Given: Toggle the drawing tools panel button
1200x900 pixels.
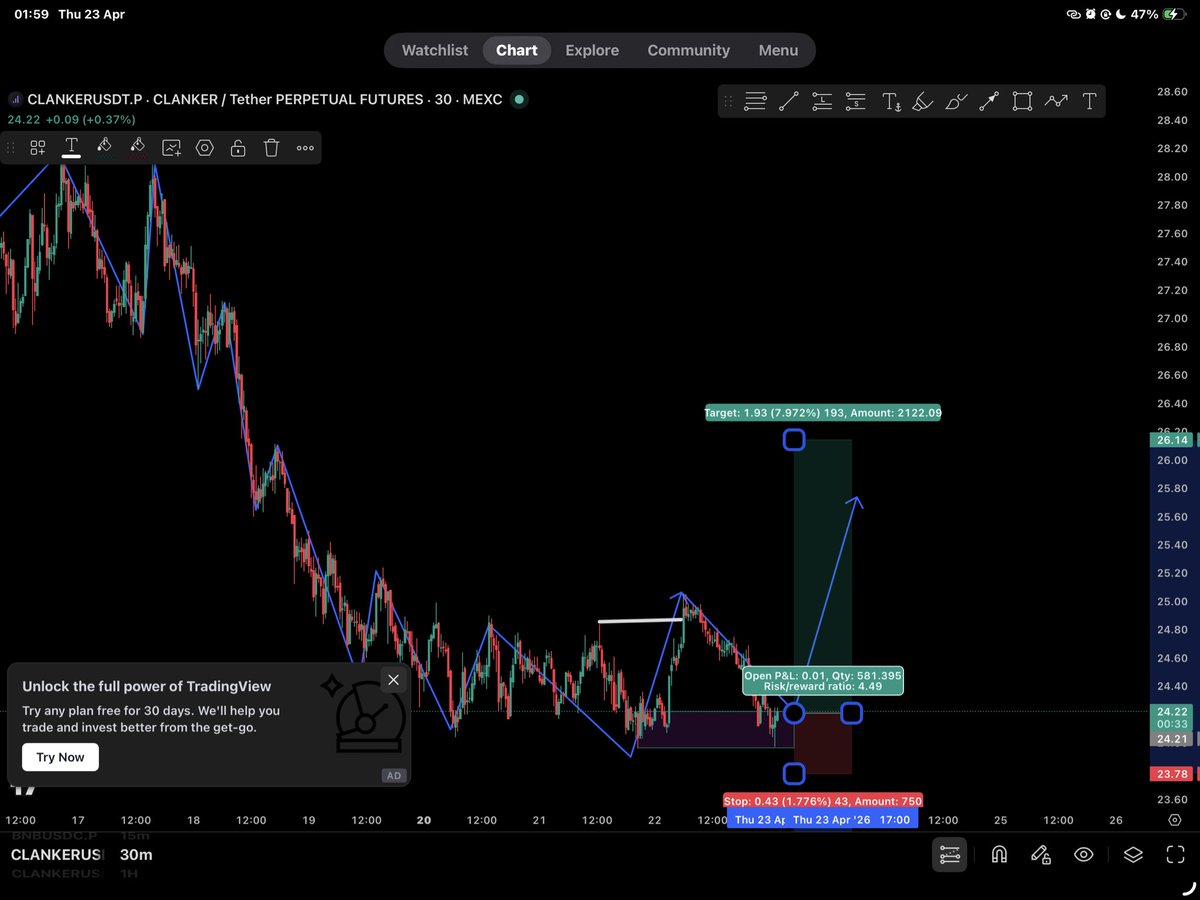Looking at the screenshot, I should pyautogui.click(x=950, y=854).
